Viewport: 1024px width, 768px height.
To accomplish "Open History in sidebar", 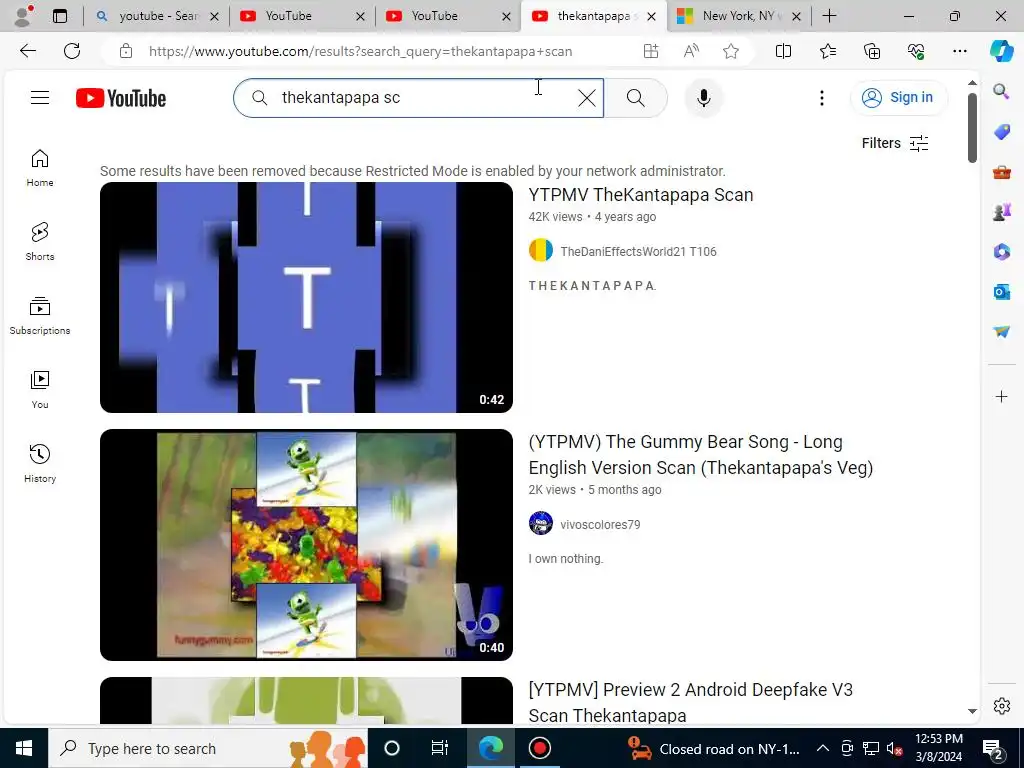I will (40, 464).
